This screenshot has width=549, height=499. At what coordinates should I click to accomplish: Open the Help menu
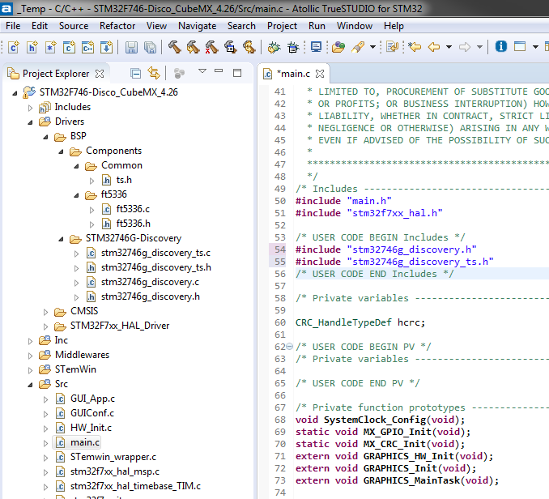394,26
